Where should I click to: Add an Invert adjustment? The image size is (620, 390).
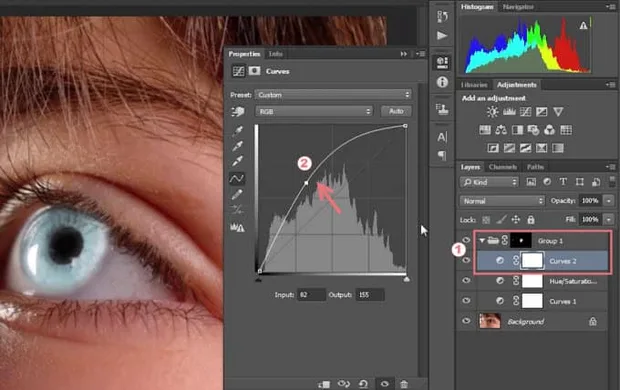coord(493,148)
